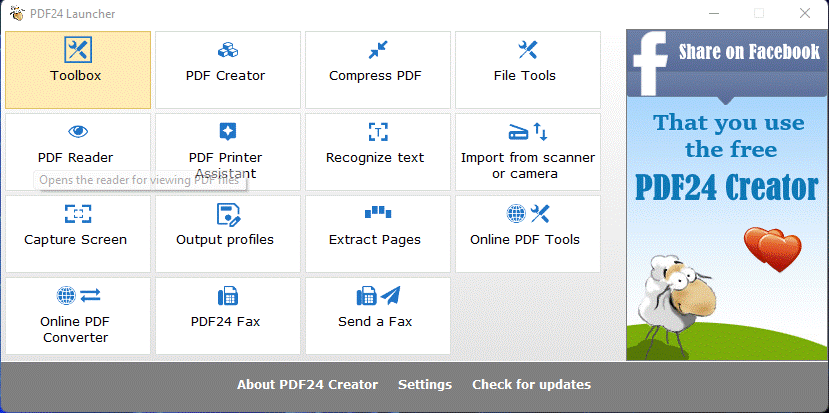Open PDF Printer Assistant icon

point(227,132)
